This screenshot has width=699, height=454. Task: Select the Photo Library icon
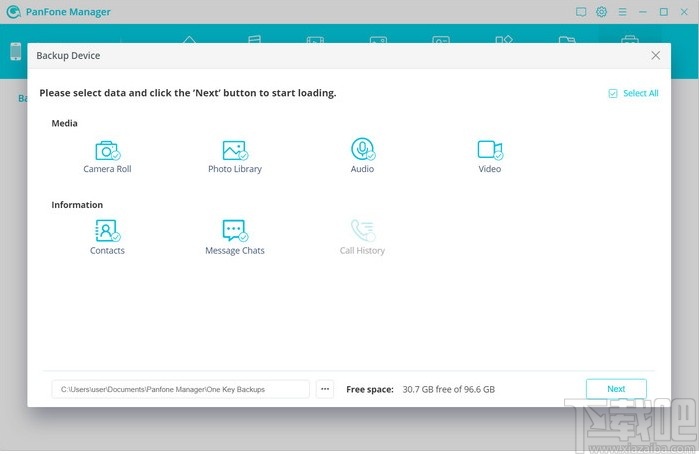tap(235, 150)
